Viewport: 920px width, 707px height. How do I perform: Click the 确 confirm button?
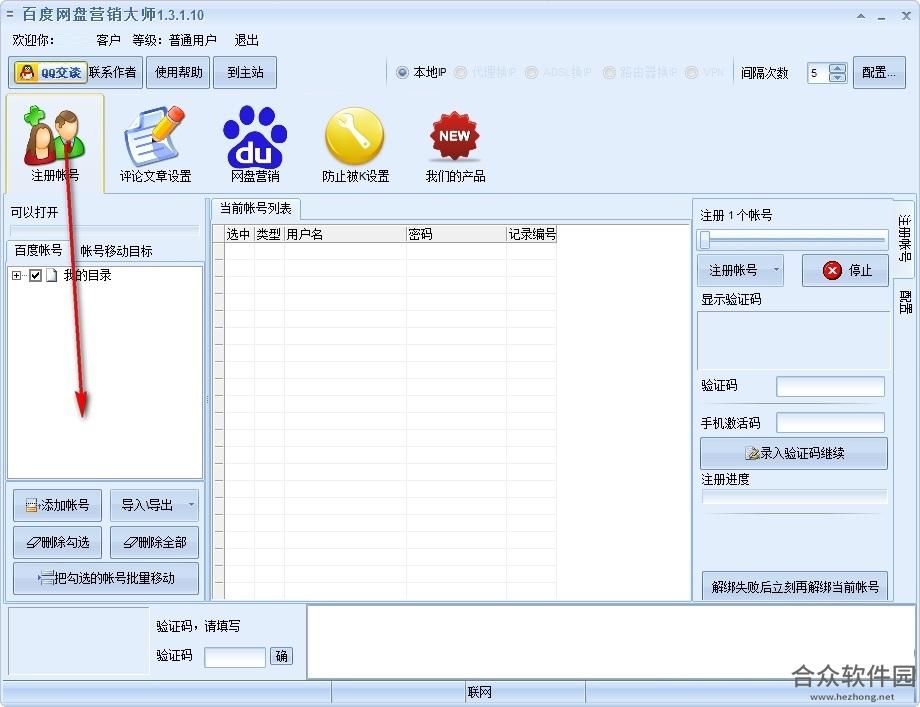(282, 656)
